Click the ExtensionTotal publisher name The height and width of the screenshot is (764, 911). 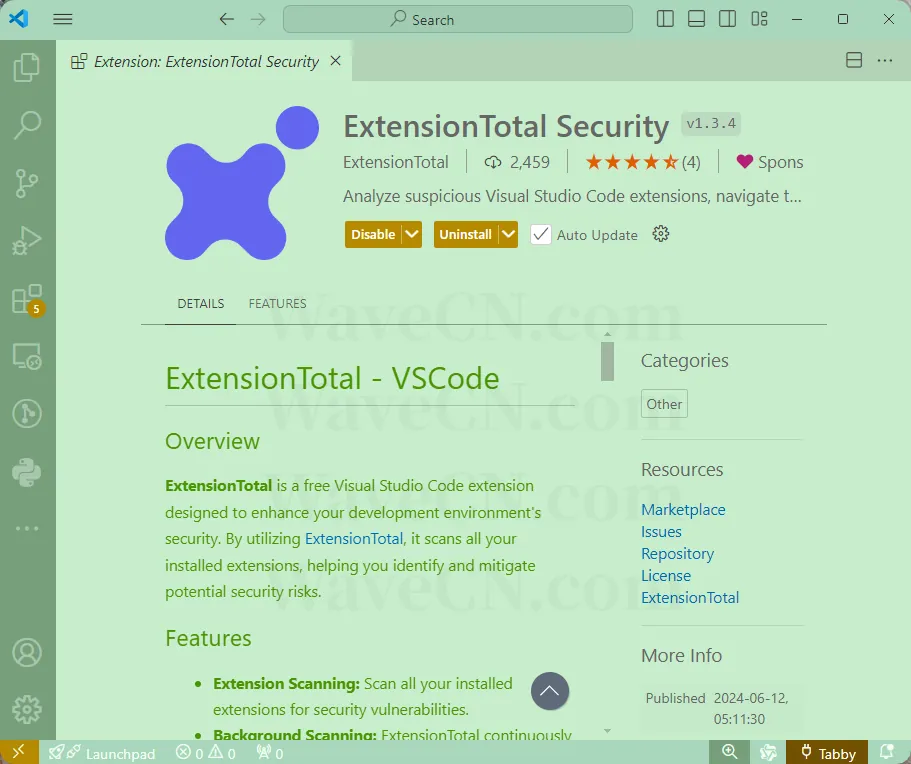[x=396, y=162]
